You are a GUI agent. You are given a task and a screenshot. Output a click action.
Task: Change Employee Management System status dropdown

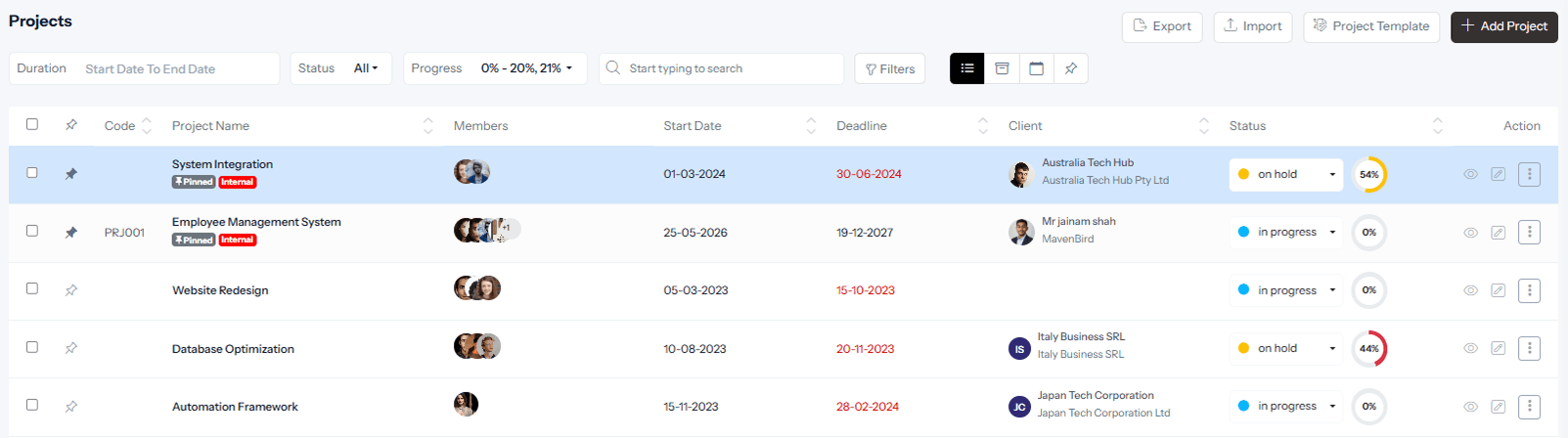coord(1285,233)
